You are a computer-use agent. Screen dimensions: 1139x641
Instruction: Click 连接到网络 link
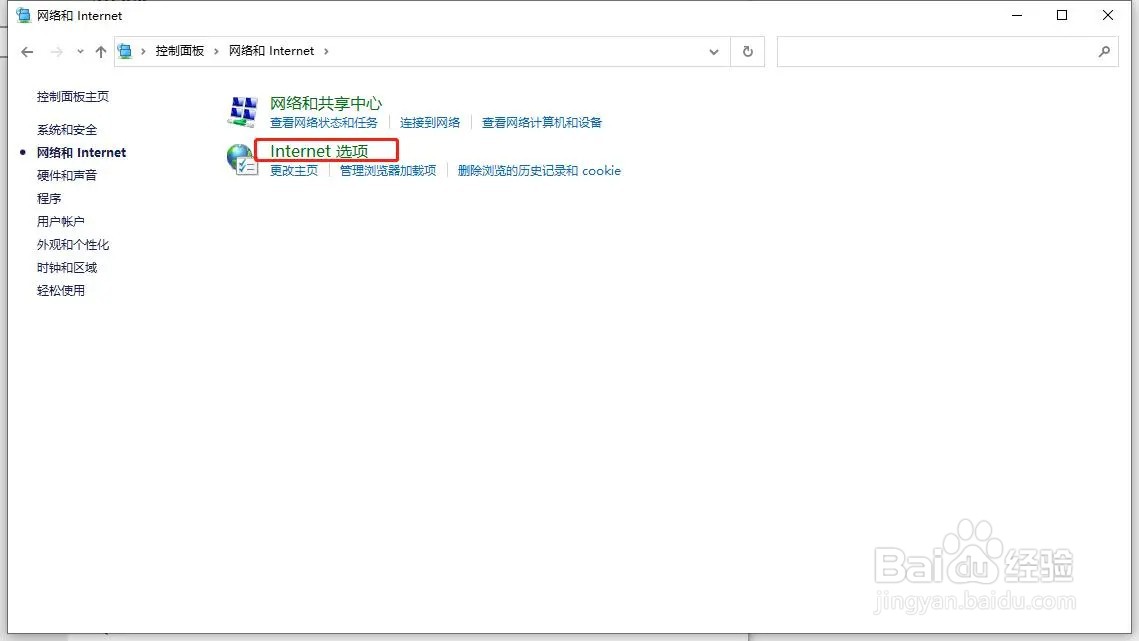point(430,123)
